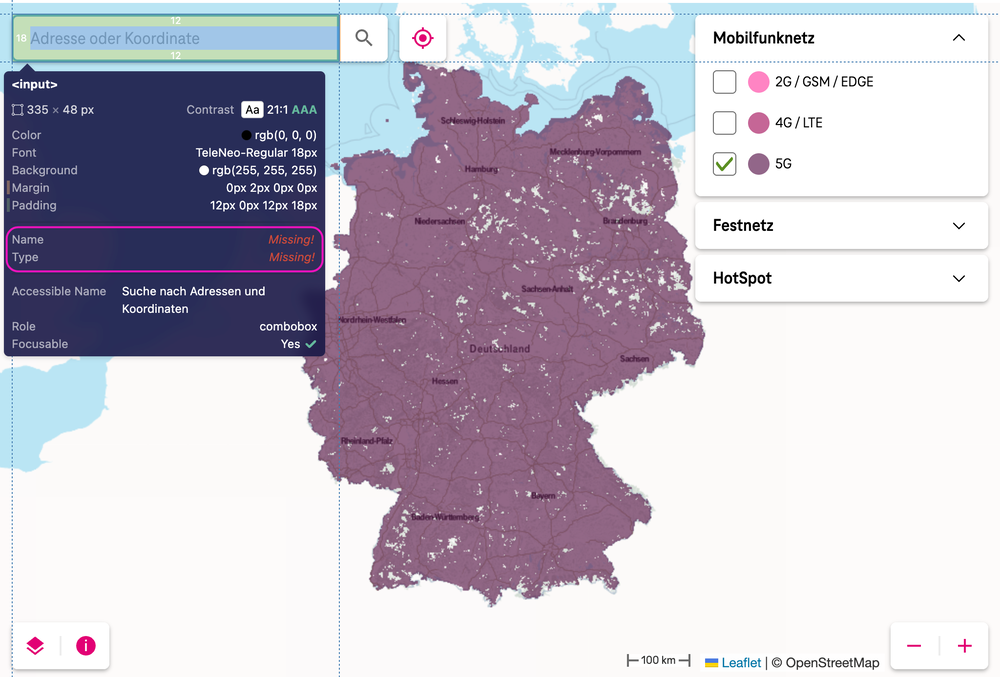The height and width of the screenshot is (677, 1000).
Task: Open the info circle icon
Action: (x=86, y=646)
